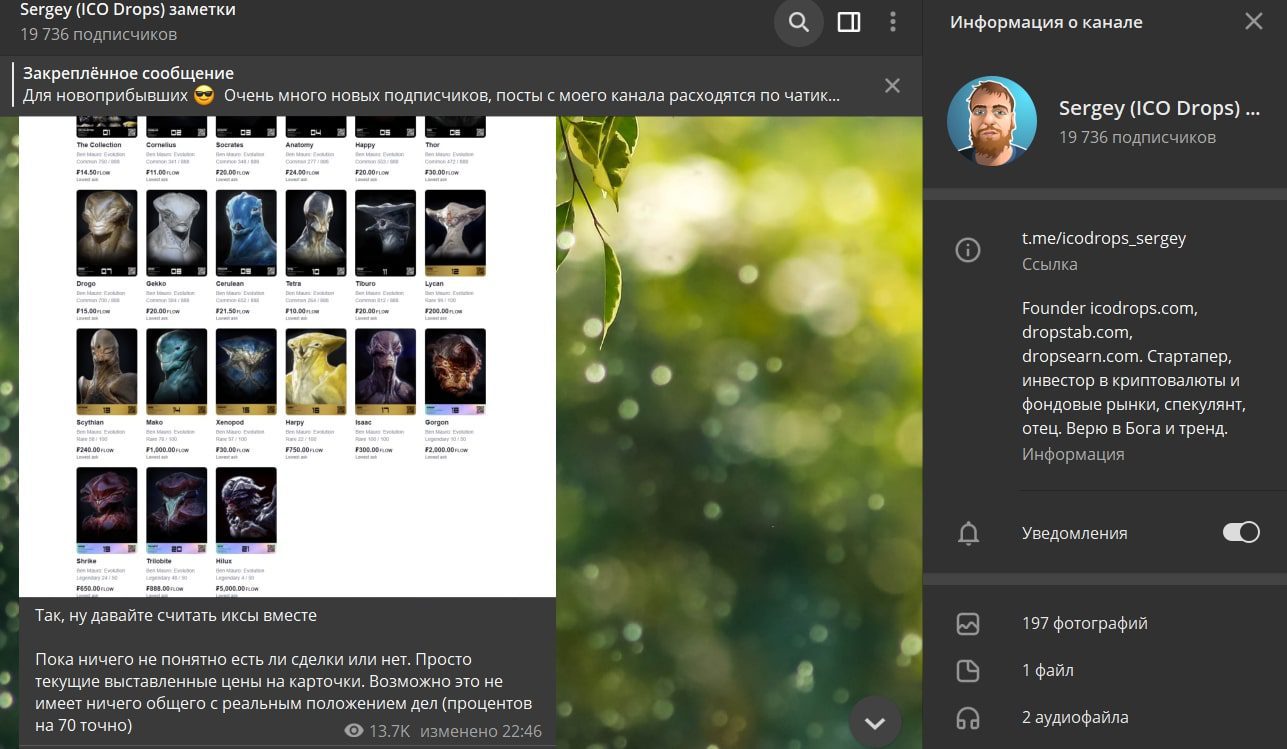
Task: Click the 'Информация' label under description
Action: [x=1073, y=454]
